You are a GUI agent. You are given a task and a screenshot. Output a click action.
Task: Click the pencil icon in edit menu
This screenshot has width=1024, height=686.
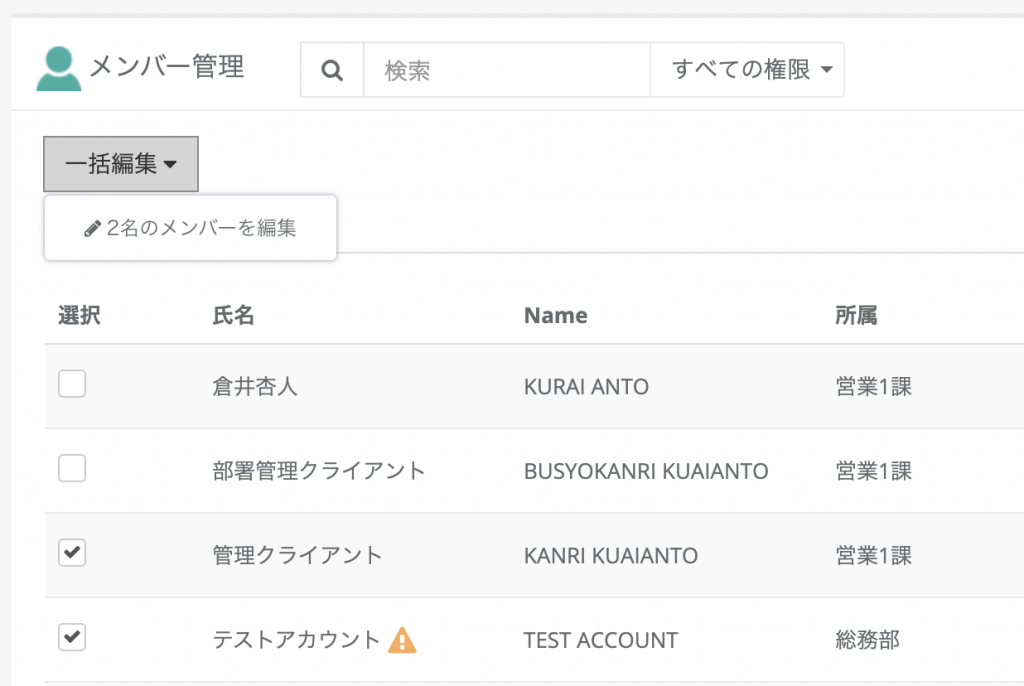pyautogui.click(x=93, y=229)
